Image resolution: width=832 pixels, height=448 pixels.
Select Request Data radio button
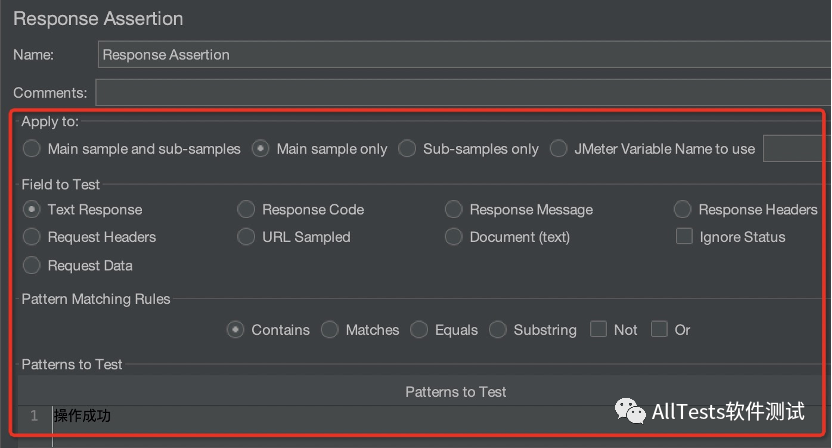pos(32,265)
